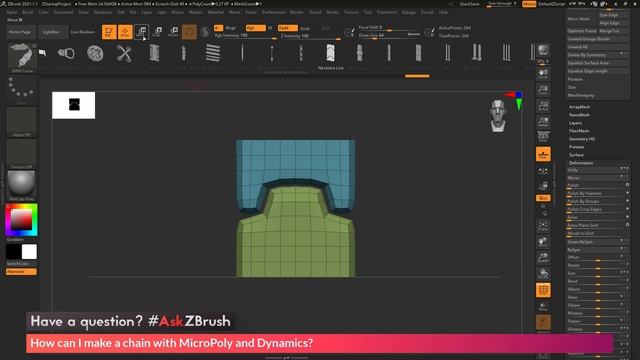The image size is (640, 360).
Task: Toggle the Mrgb button
Action: (231, 28)
